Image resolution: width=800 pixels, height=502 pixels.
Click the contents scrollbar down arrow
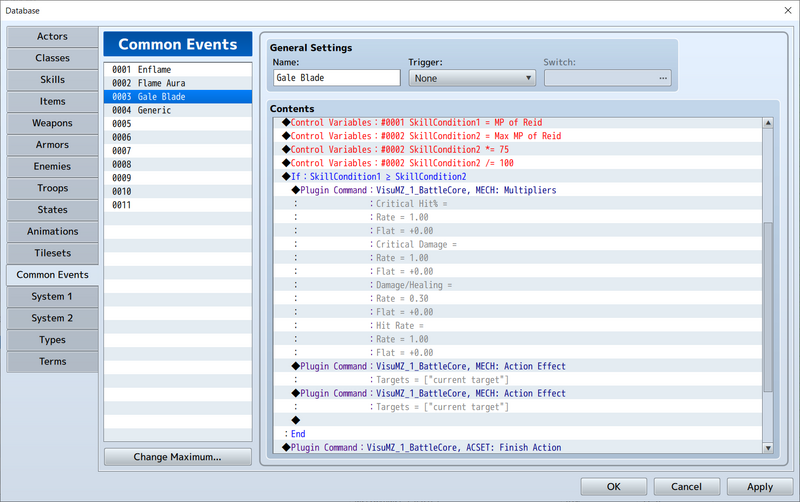(x=768, y=446)
